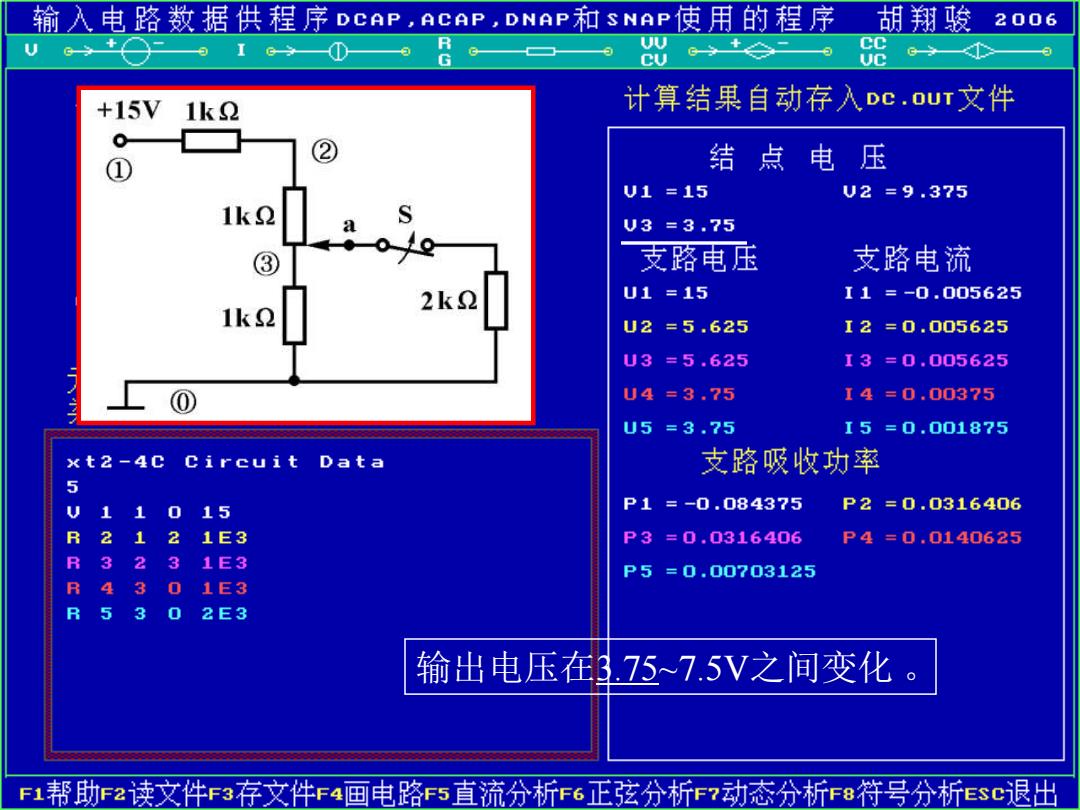Click node ② label in circuit diagram
The height and width of the screenshot is (810, 1080).
[x=324, y=151]
